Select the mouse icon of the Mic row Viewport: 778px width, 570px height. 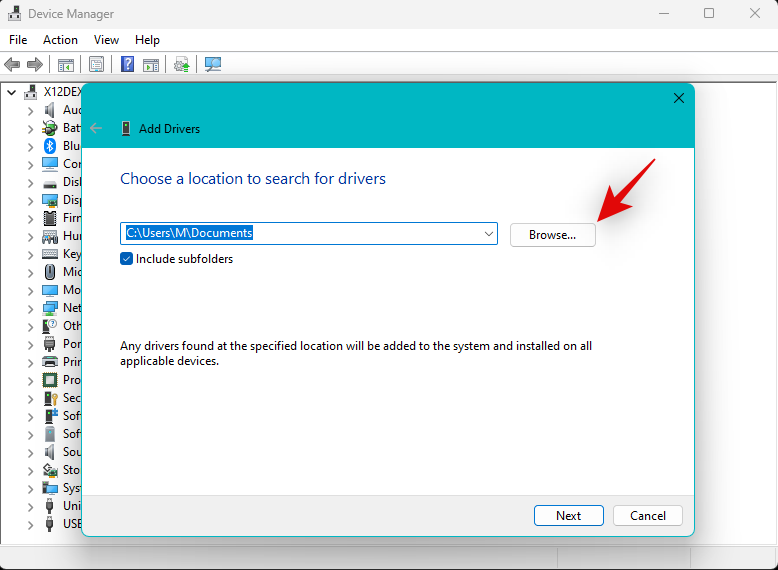(50, 272)
